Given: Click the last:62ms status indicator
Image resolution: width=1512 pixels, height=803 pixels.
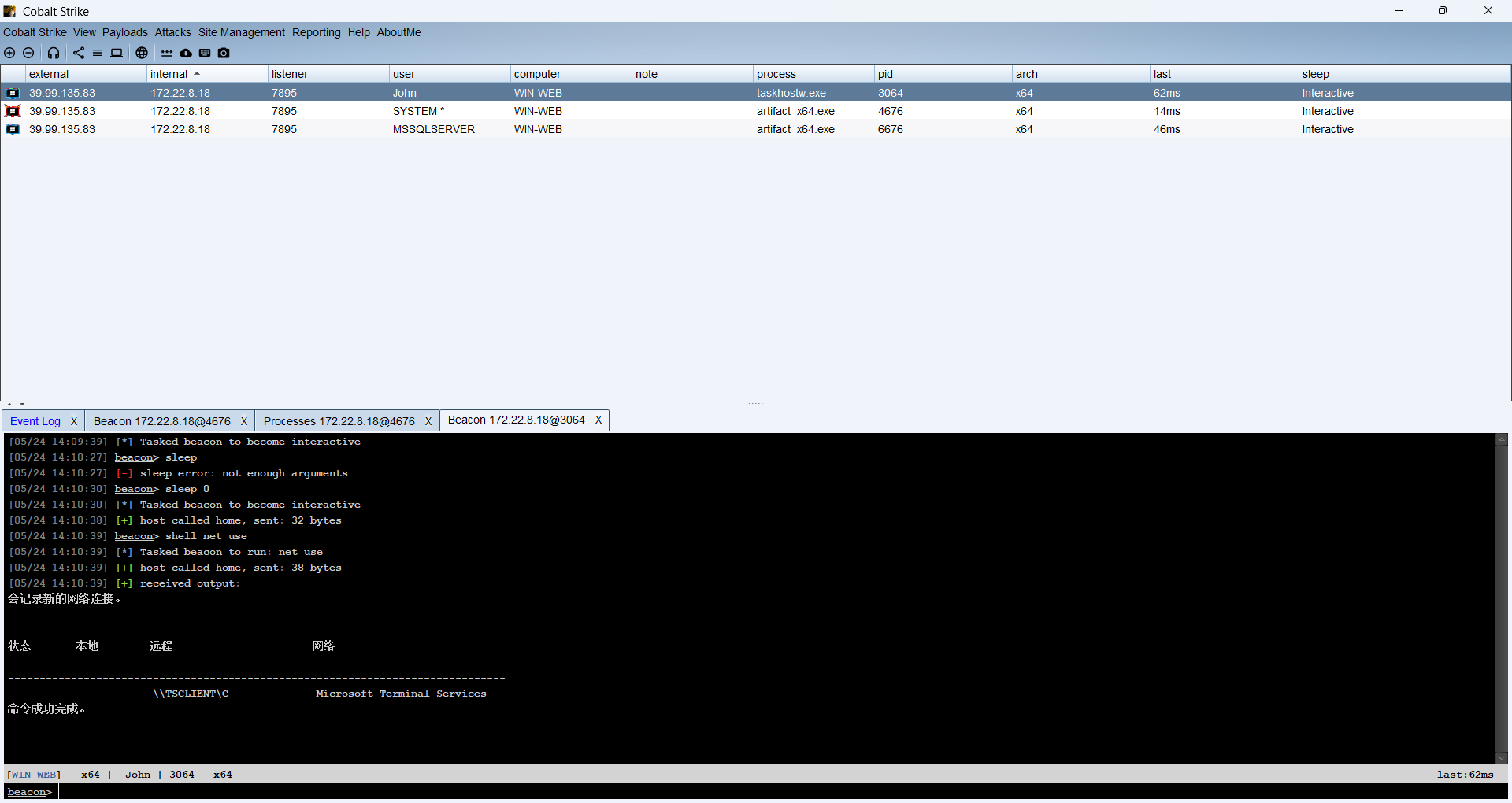Looking at the screenshot, I should [x=1466, y=775].
